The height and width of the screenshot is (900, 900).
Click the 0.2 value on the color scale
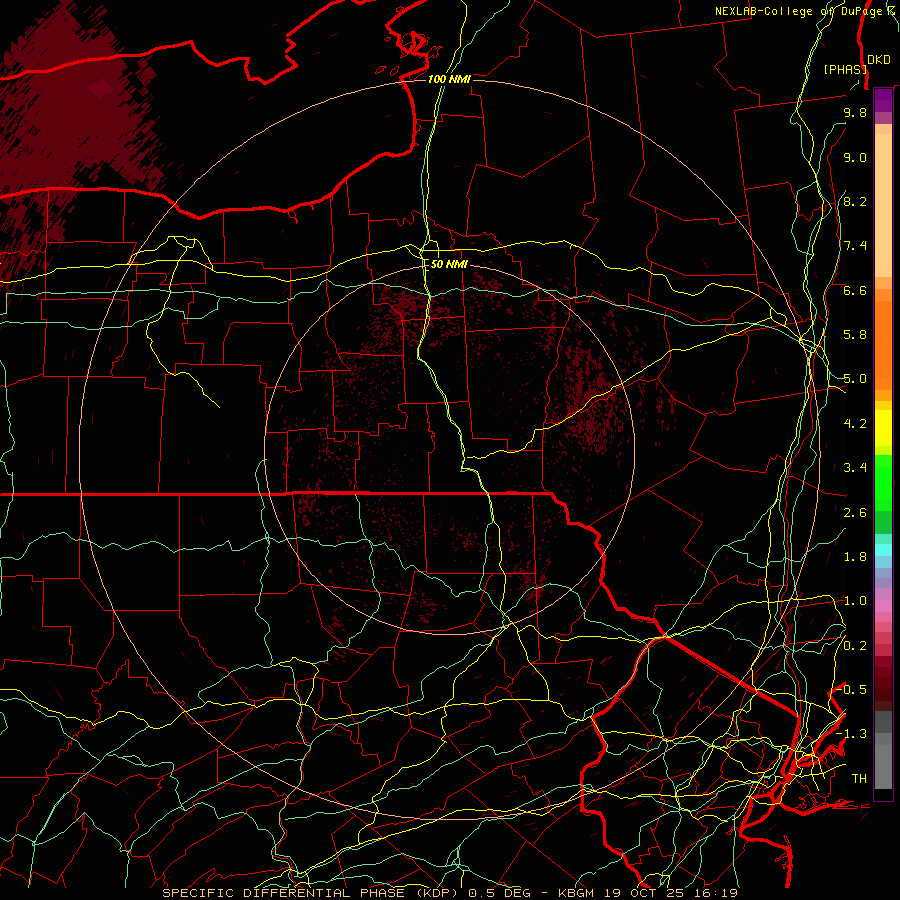point(855,646)
